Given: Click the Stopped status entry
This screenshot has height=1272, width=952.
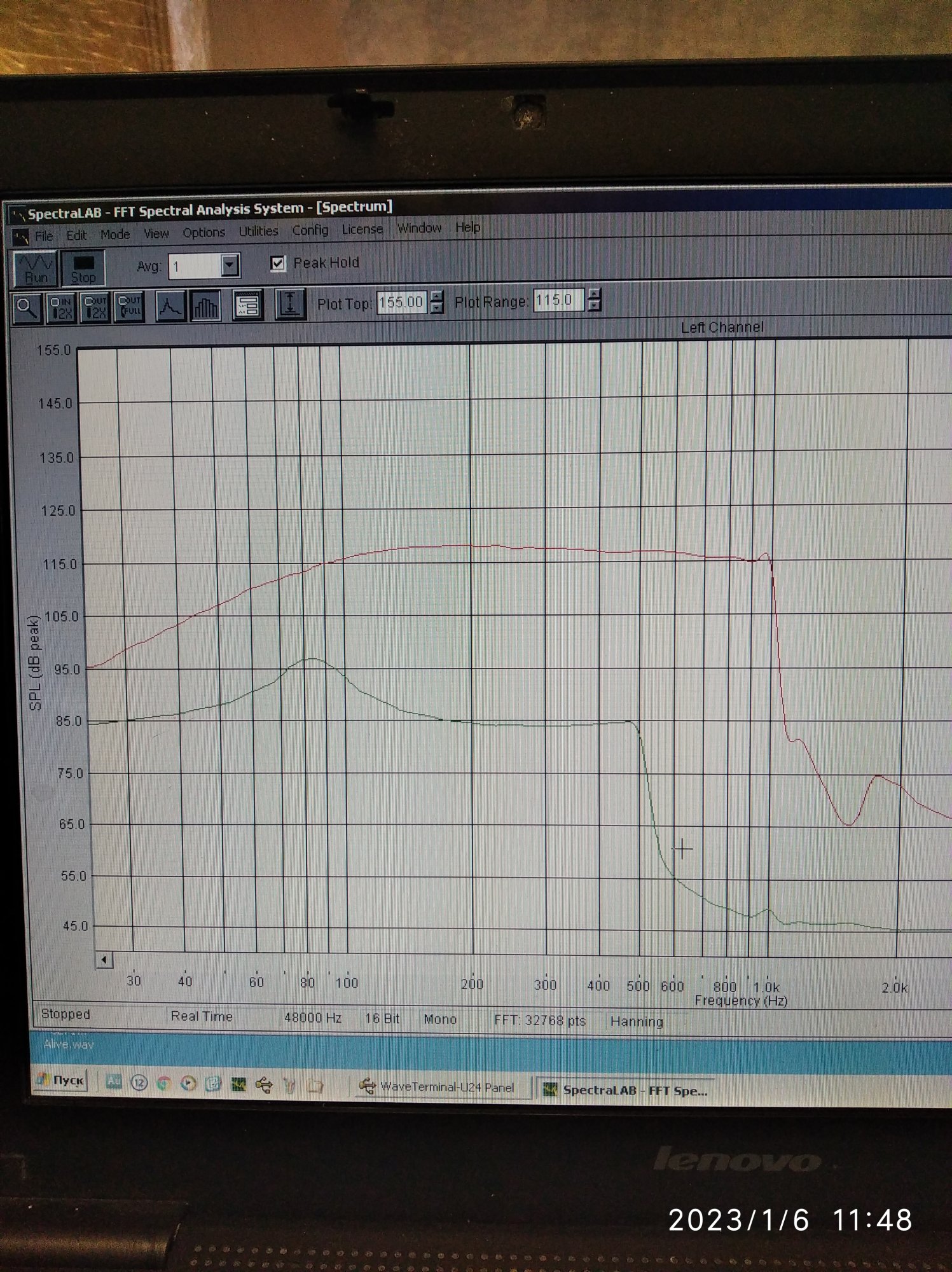Looking at the screenshot, I should pyautogui.click(x=66, y=1014).
